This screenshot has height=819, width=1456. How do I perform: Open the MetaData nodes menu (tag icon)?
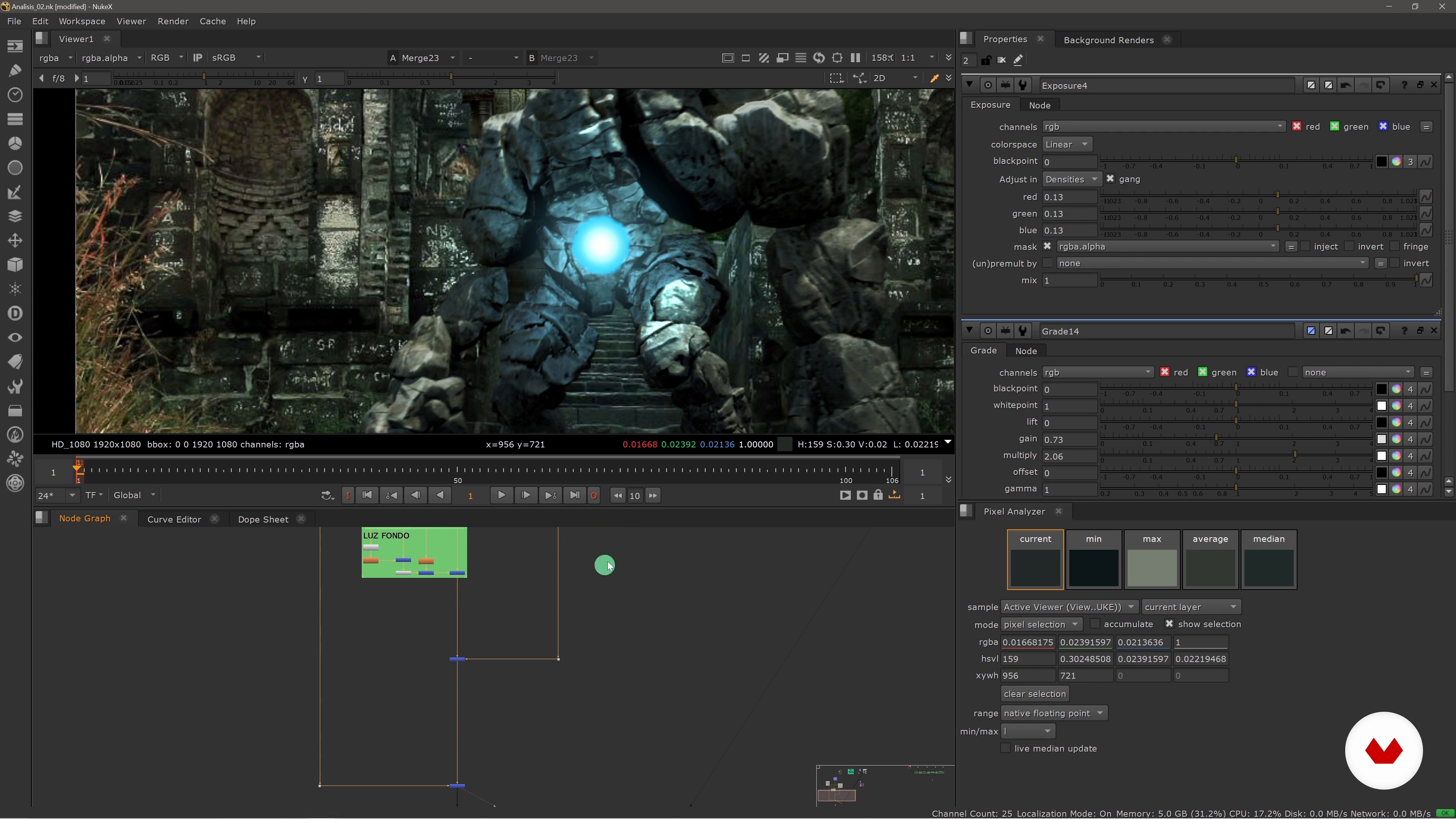pyautogui.click(x=15, y=362)
